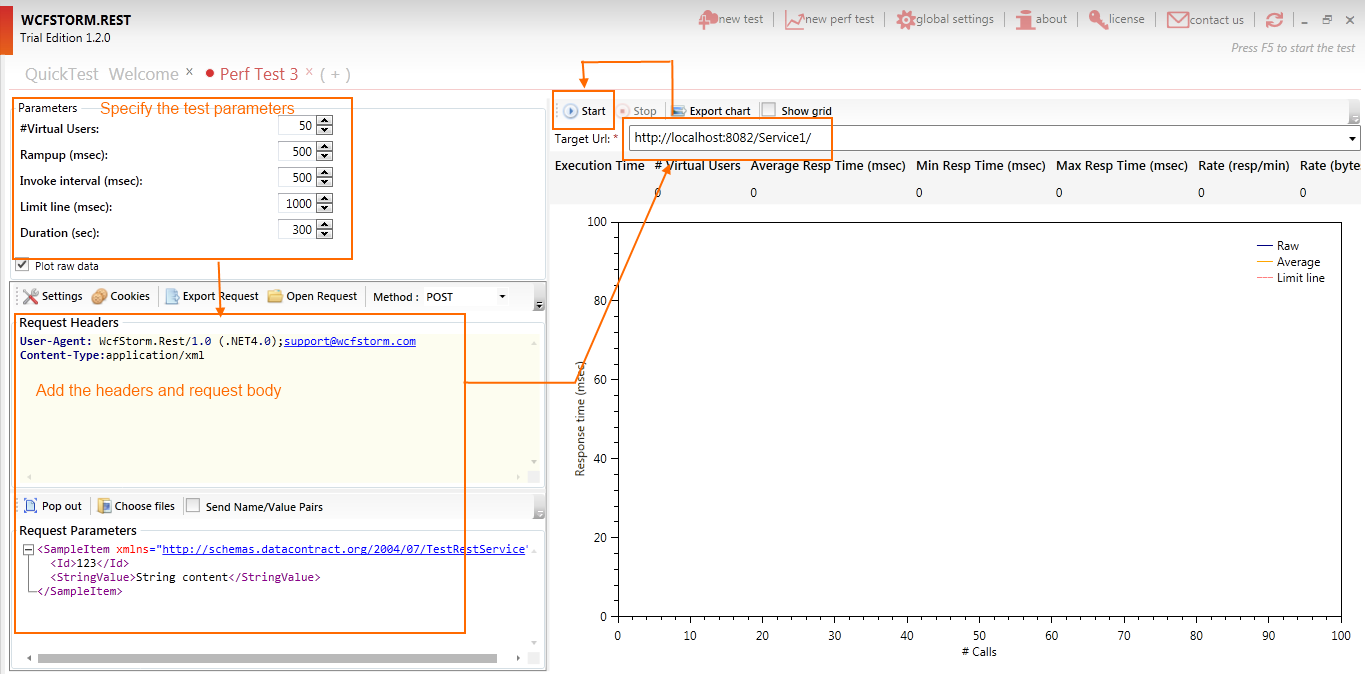Click the red refresh arrows icon
Image resolution: width=1365 pixels, height=674 pixels.
pyautogui.click(x=1274, y=19)
